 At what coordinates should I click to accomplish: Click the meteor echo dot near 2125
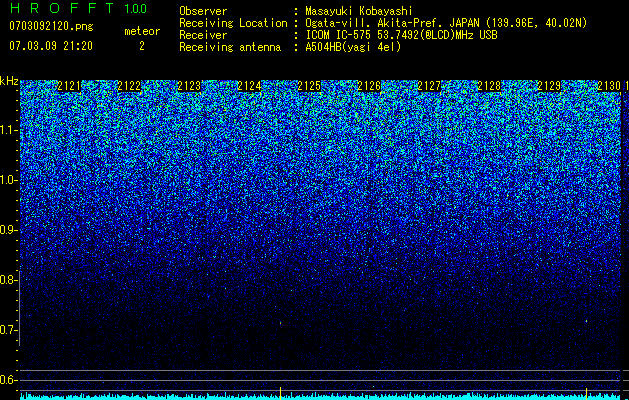point(280,323)
